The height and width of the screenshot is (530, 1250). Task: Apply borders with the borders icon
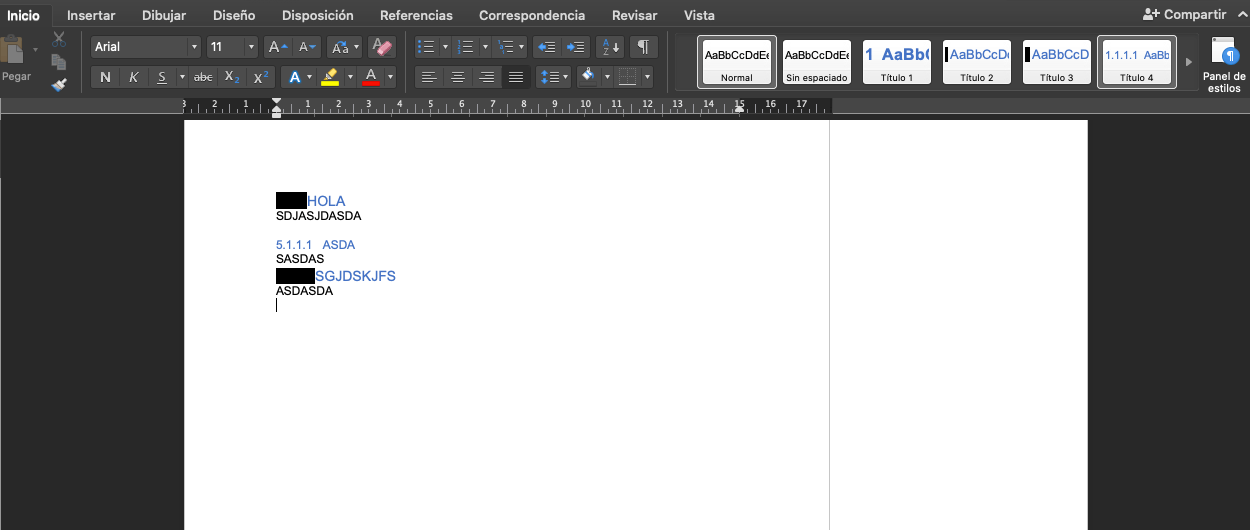click(x=628, y=77)
